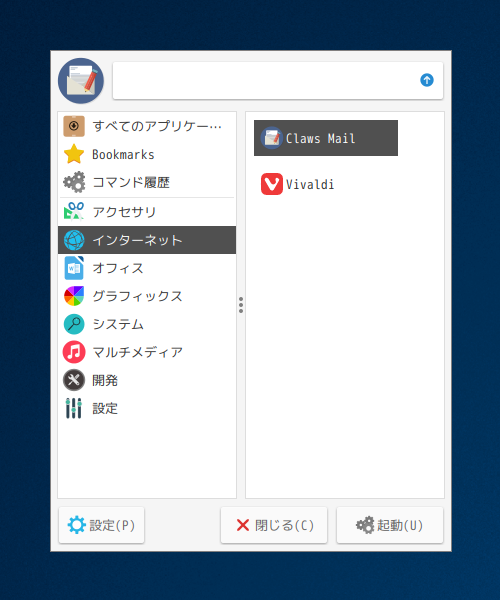This screenshot has width=500, height=600.
Task: Click the 閉じる(C) close button
Action: [274, 525]
